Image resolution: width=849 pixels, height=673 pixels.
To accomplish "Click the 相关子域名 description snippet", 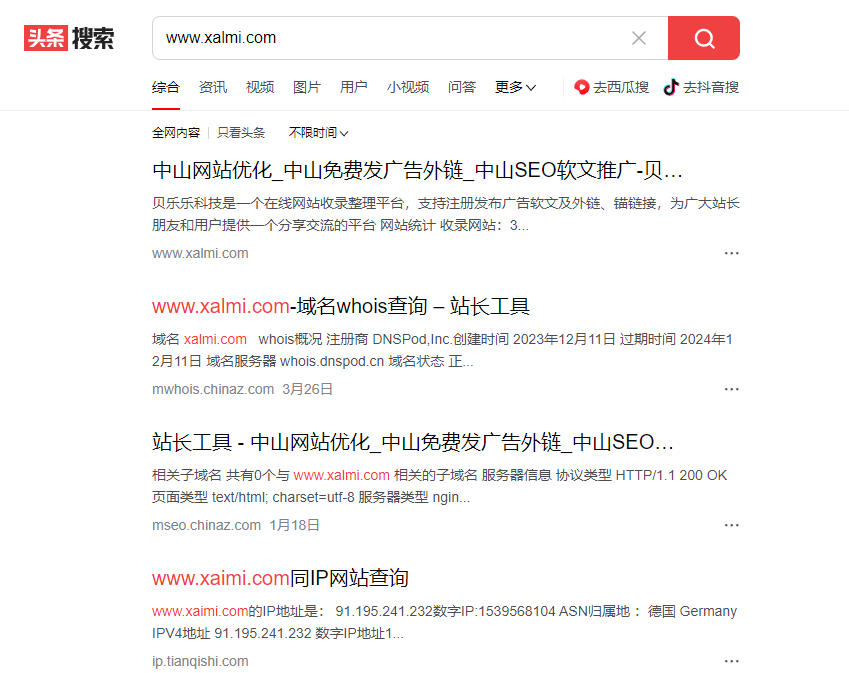I will point(439,486).
